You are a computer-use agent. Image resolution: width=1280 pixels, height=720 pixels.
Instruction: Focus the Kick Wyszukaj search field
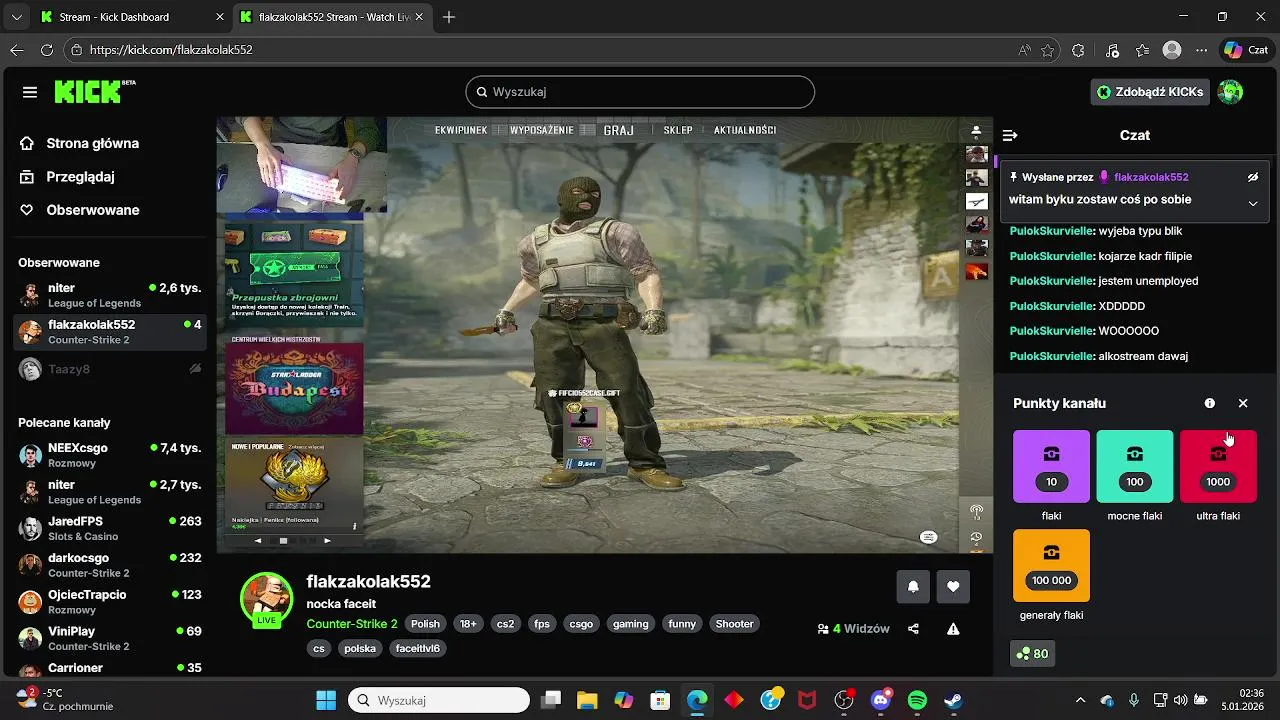(640, 92)
